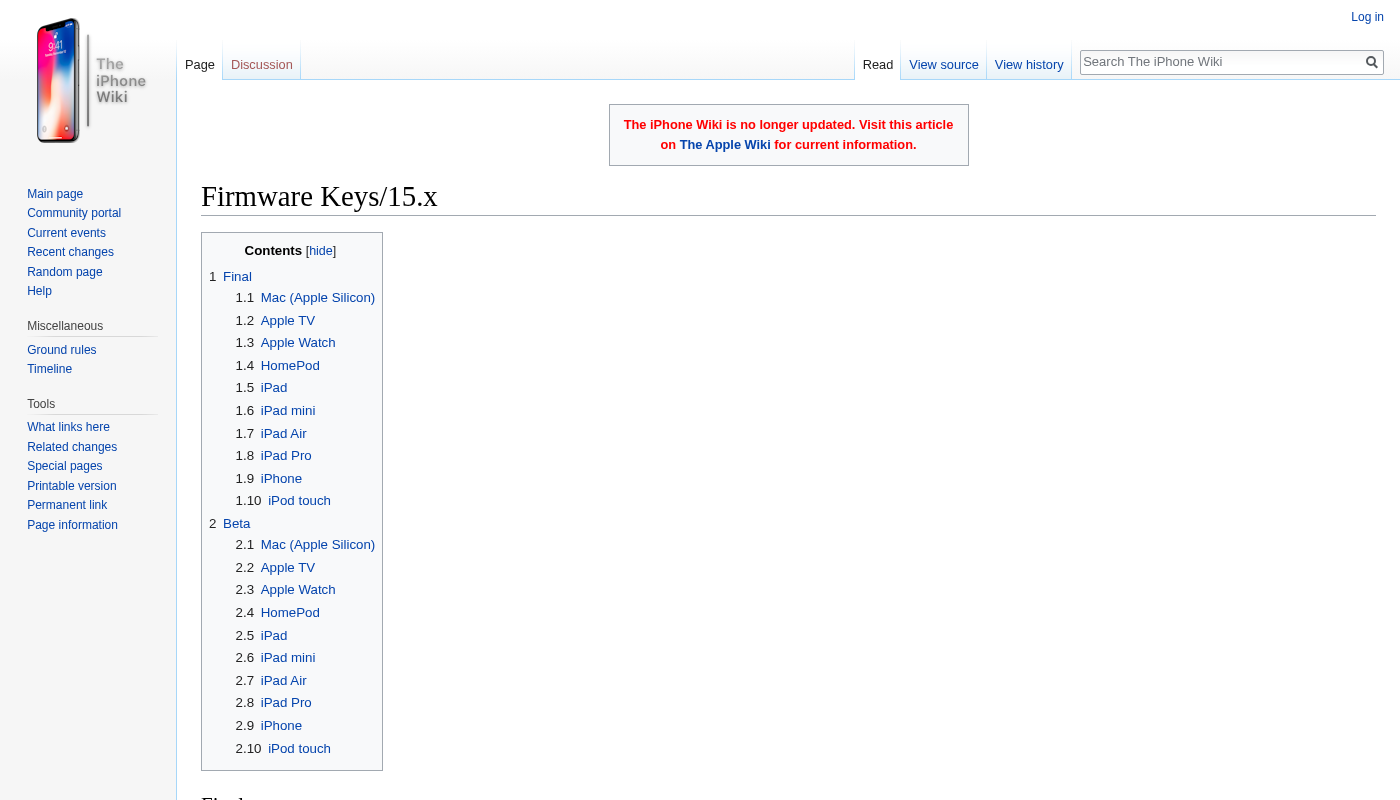Click the iPhone Wiki logo image
Screen dimensions: 1400x800
[x=88, y=80]
